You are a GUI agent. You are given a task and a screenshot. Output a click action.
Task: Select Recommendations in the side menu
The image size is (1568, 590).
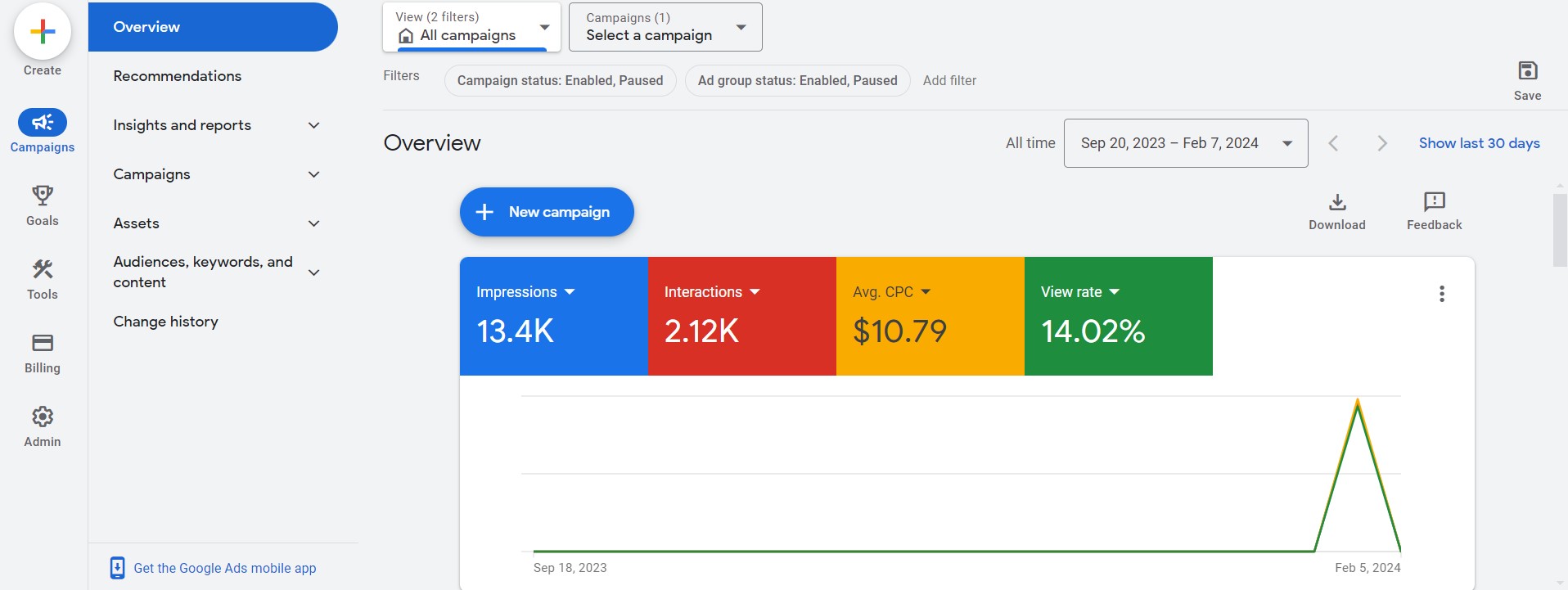click(178, 76)
